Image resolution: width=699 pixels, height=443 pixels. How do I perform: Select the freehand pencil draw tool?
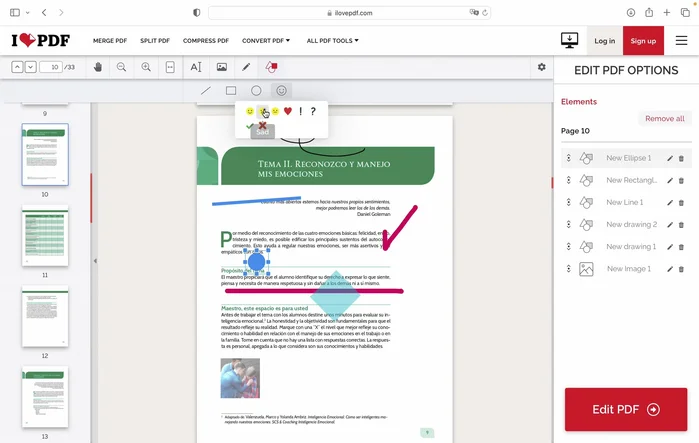coord(246,67)
